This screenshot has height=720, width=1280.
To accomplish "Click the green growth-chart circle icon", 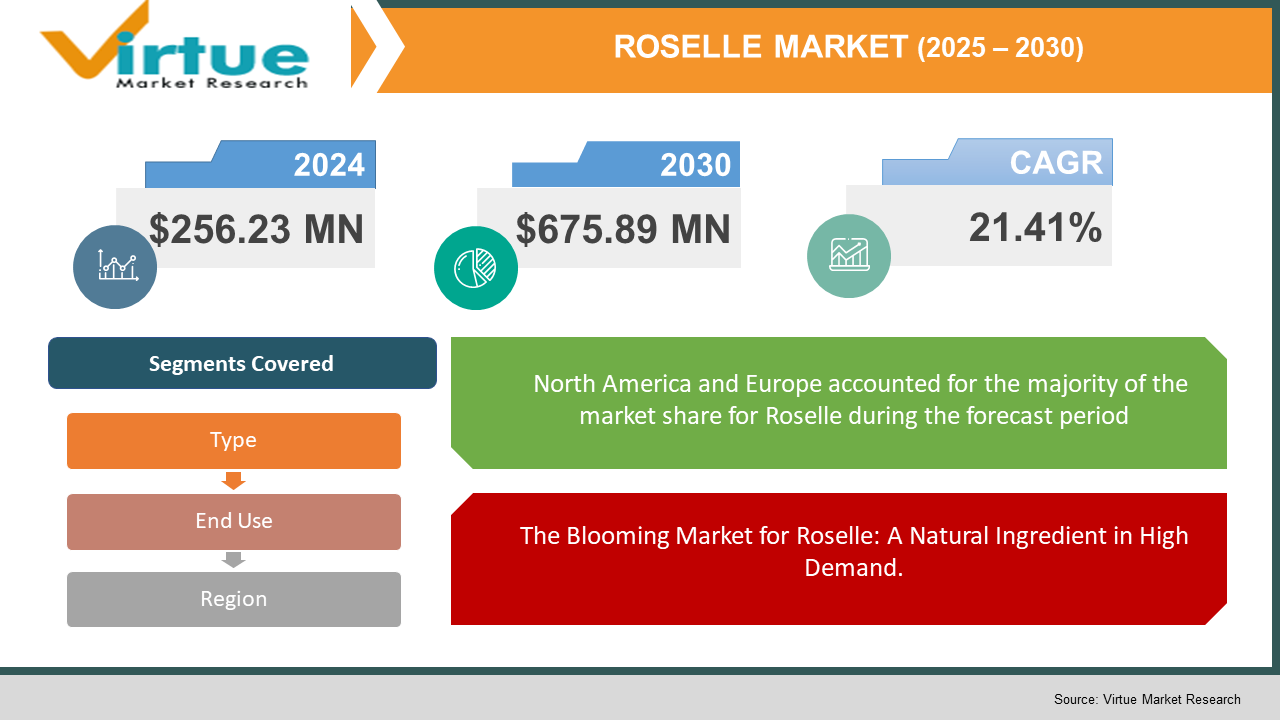I will point(849,255).
